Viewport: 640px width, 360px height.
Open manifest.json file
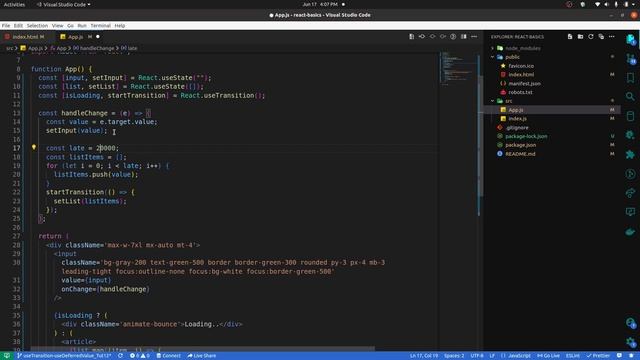pos(524,83)
